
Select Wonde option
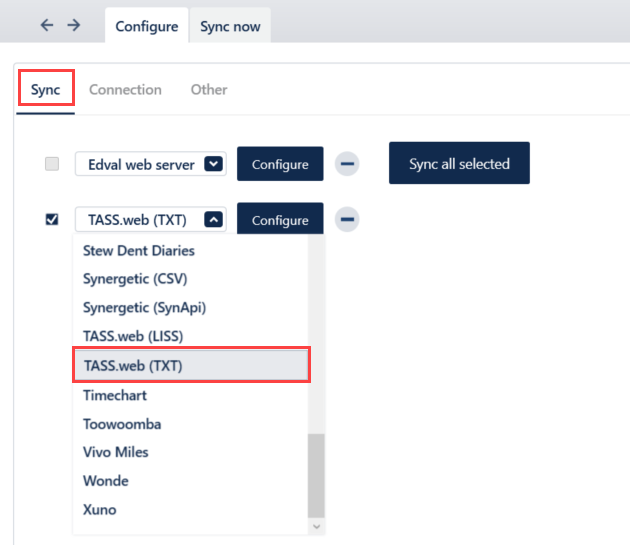coord(190,481)
